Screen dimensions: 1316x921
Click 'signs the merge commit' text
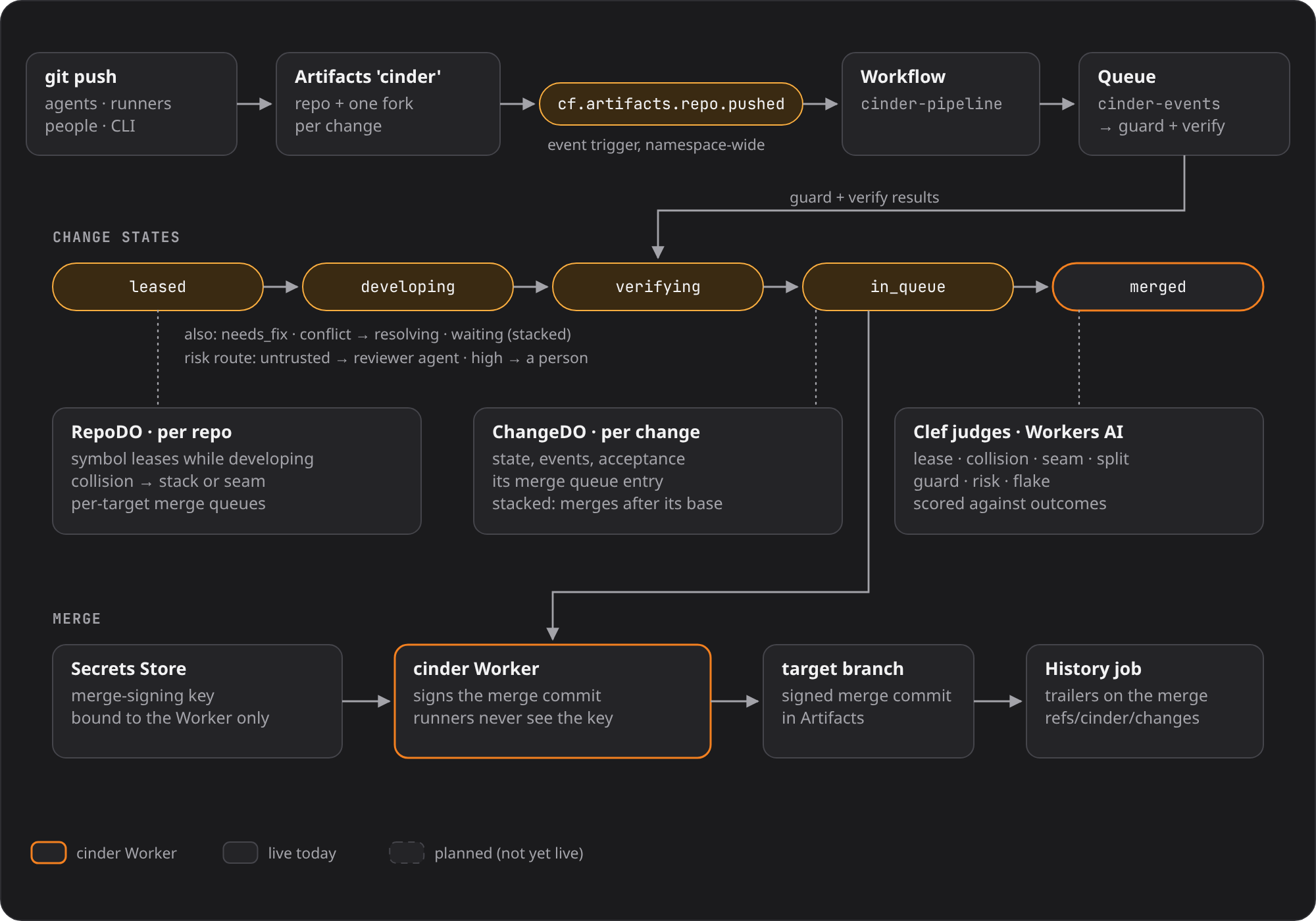[x=507, y=696]
